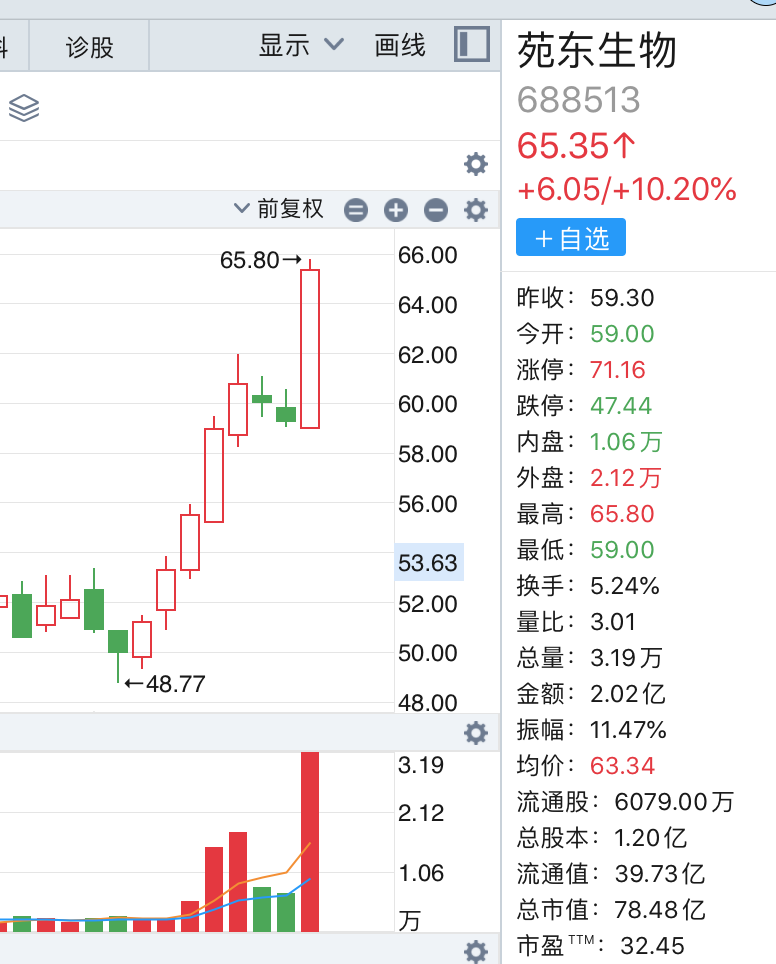
Task: Open K-line chart settings gear beside 前复权
Action: pyautogui.click(x=476, y=210)
